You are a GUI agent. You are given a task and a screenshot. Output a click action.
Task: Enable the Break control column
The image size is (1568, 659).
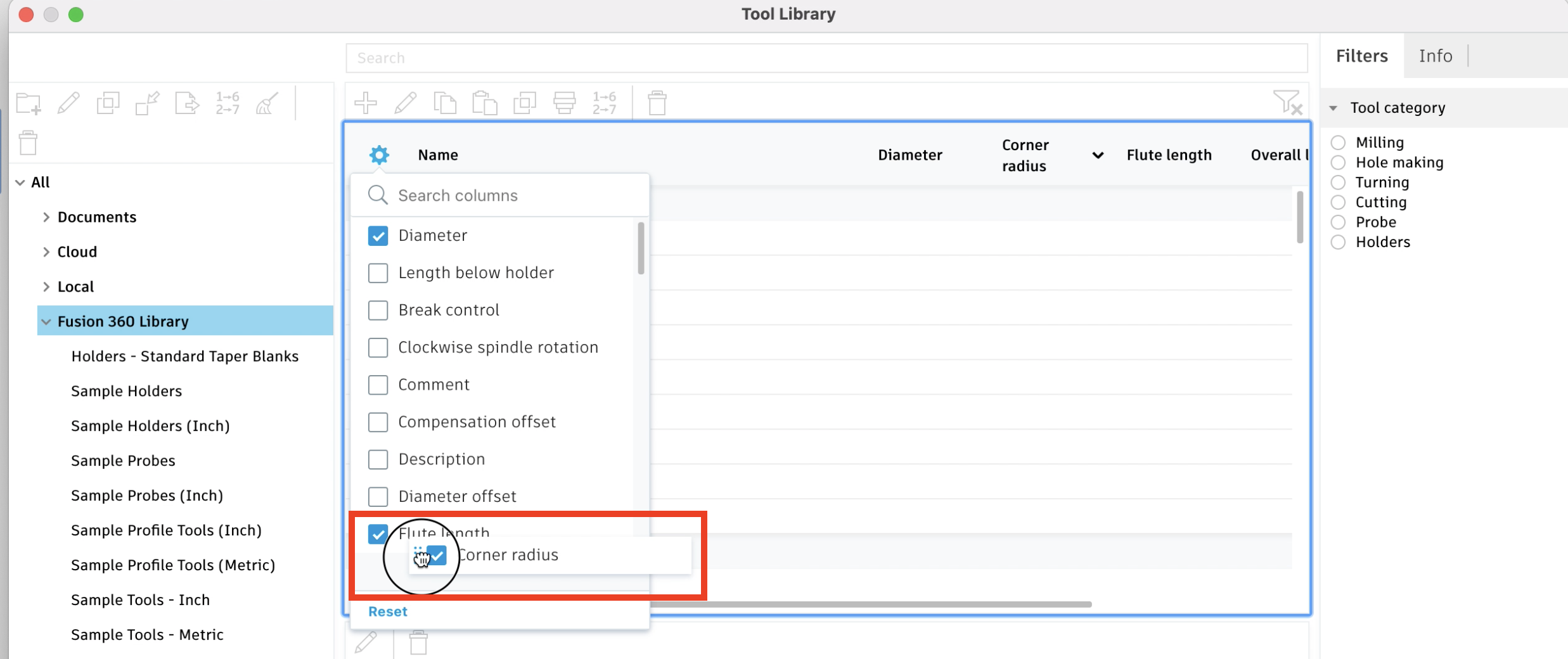378,310
